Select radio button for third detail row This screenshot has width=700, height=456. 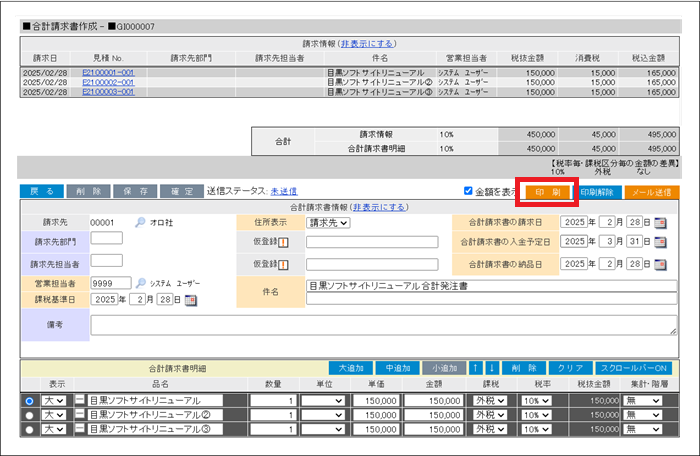click(x=29, y=430)
